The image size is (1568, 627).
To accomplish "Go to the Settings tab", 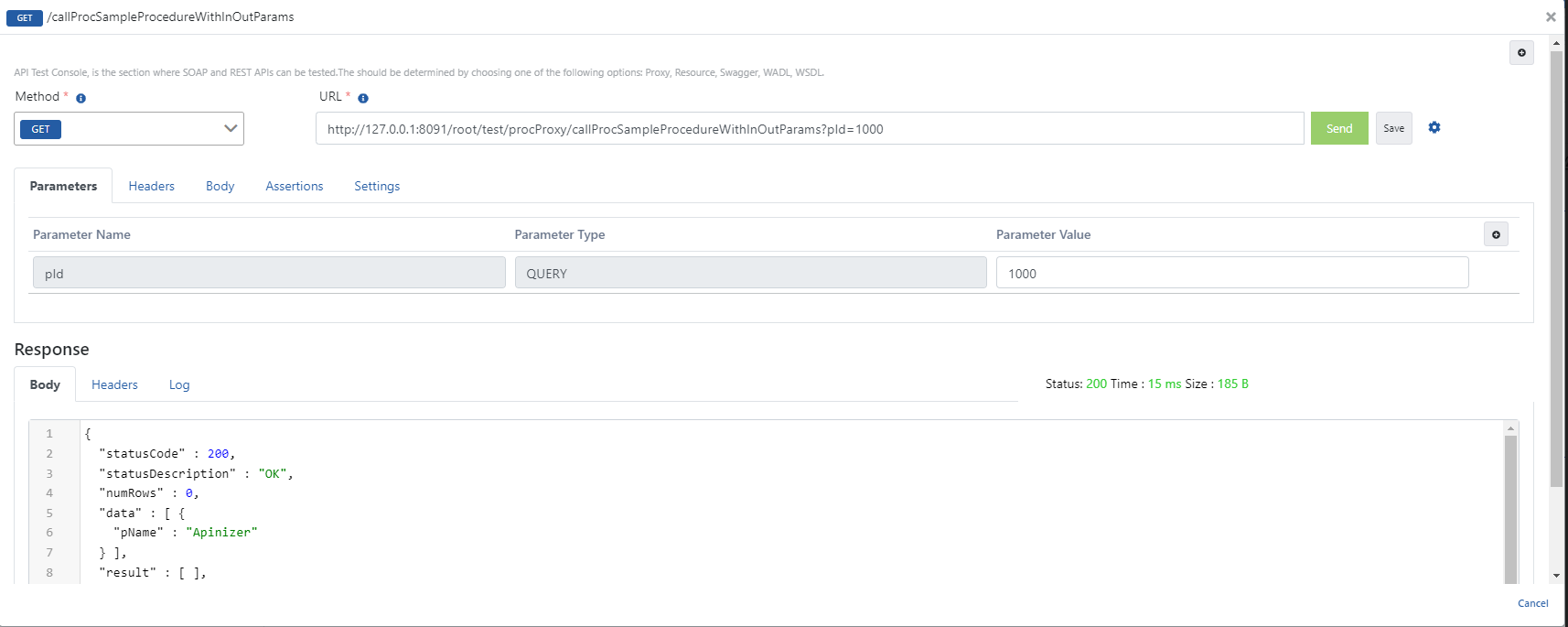I will [377, 186].
